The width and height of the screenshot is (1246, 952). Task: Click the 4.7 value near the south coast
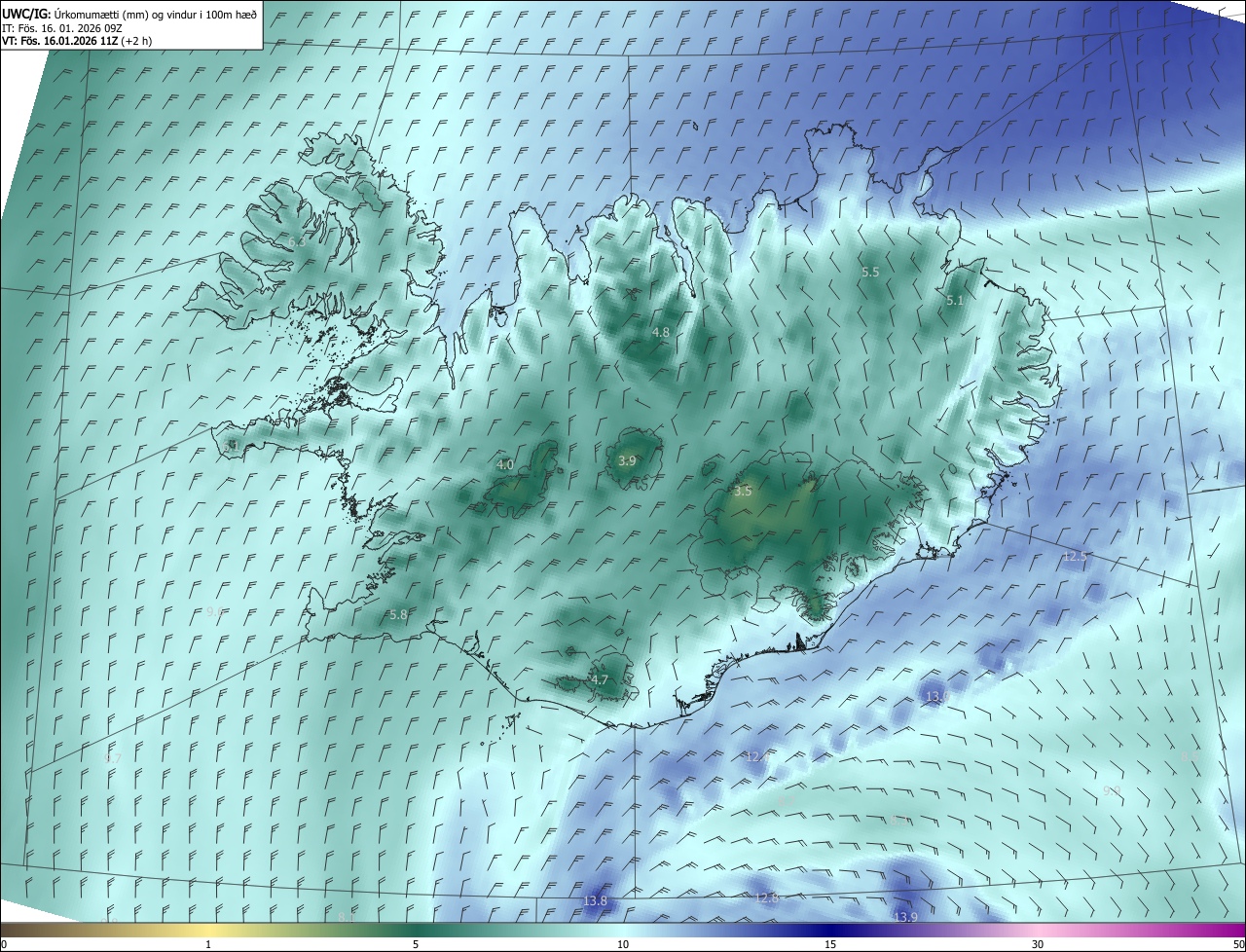pyautogui.click(x=600, y=680)
